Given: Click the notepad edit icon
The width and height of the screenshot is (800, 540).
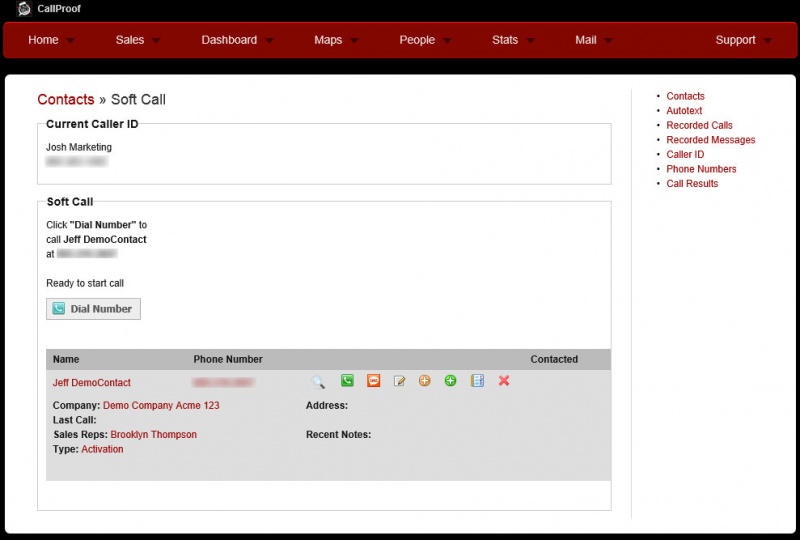Looking at the screenshot, I should 399,381.
